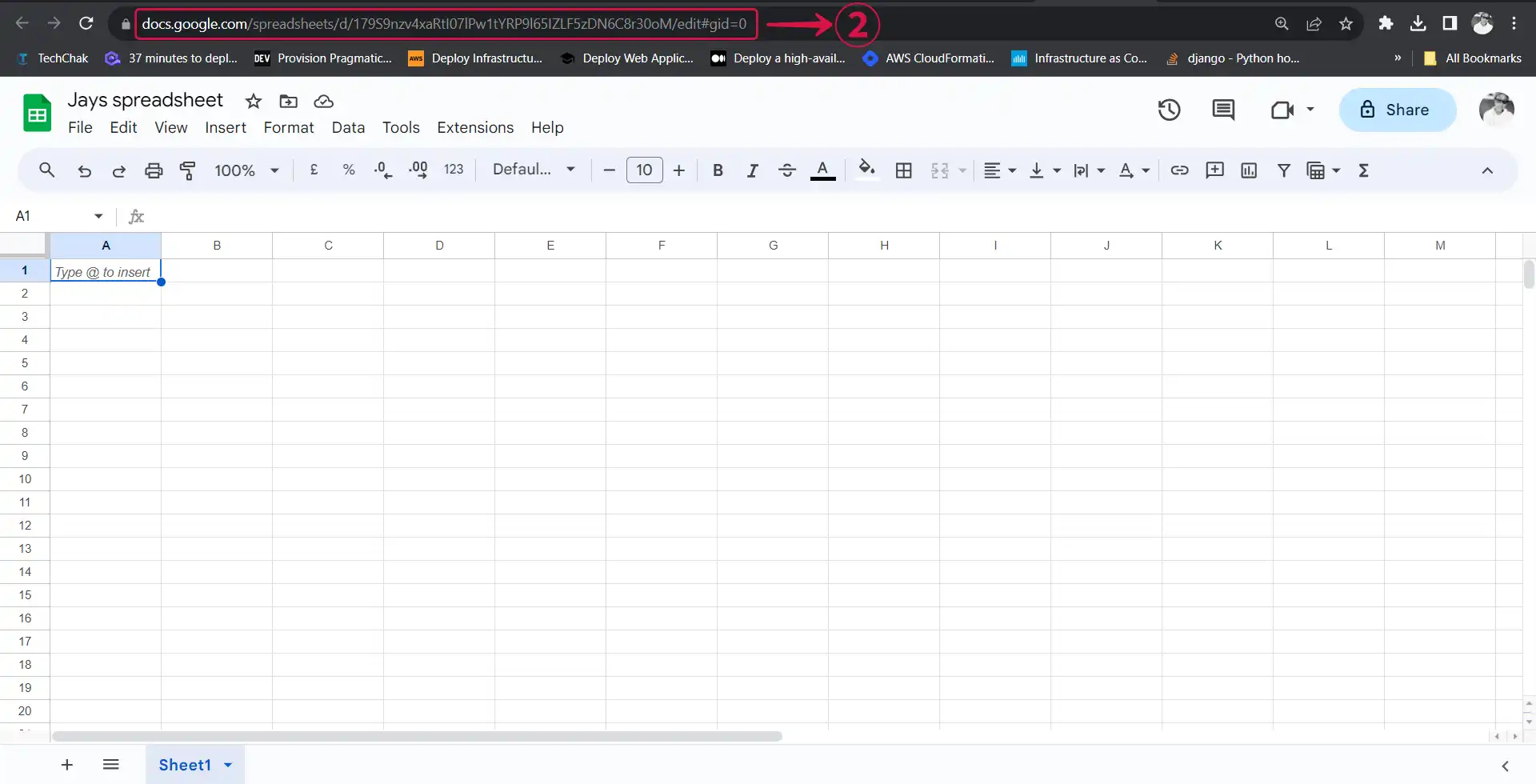Increase decimal places icon

(x=418, y=170)
